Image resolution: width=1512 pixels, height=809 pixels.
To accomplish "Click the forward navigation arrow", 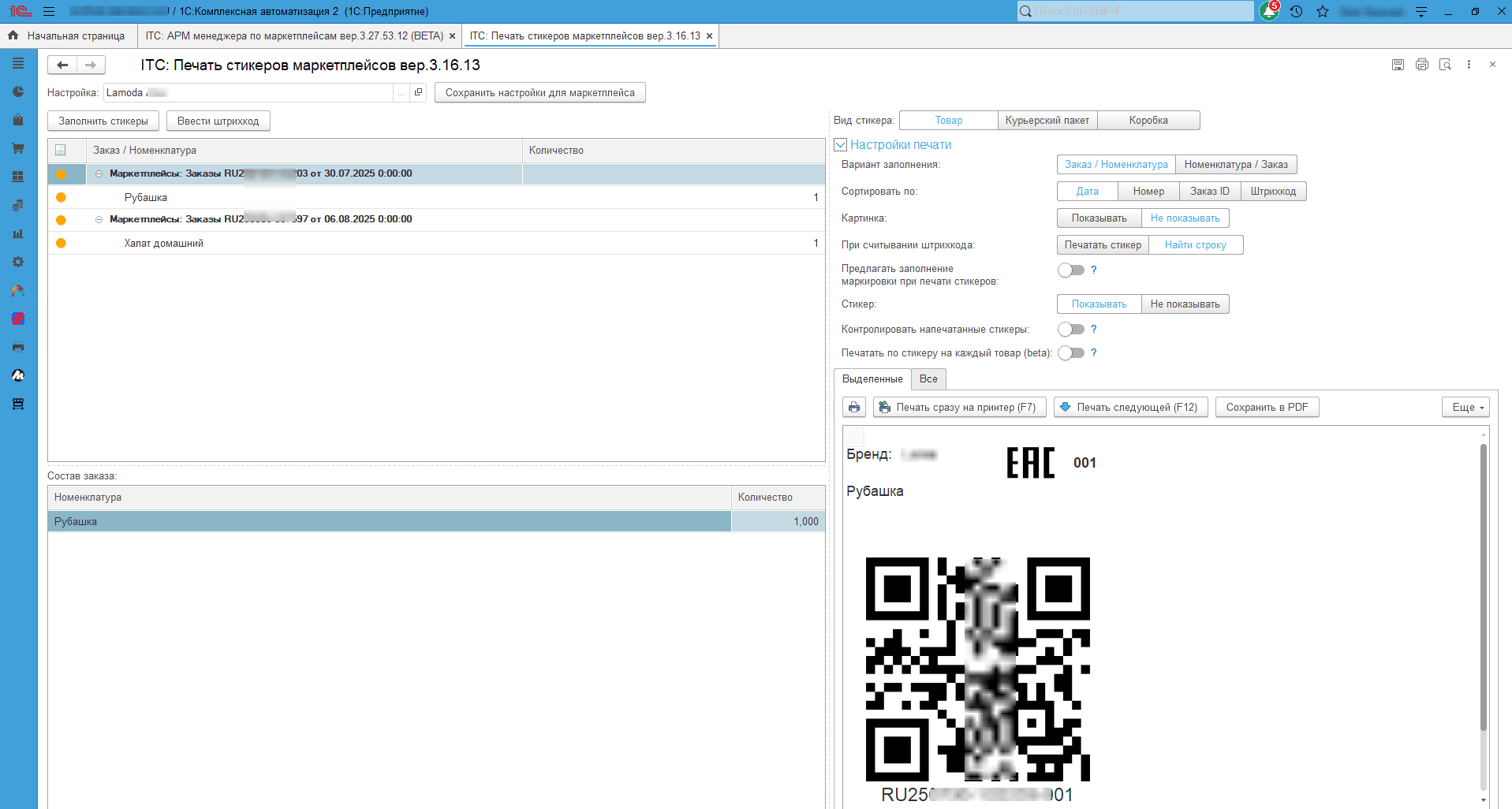I will pyautogui.click(x=91, y=65).
